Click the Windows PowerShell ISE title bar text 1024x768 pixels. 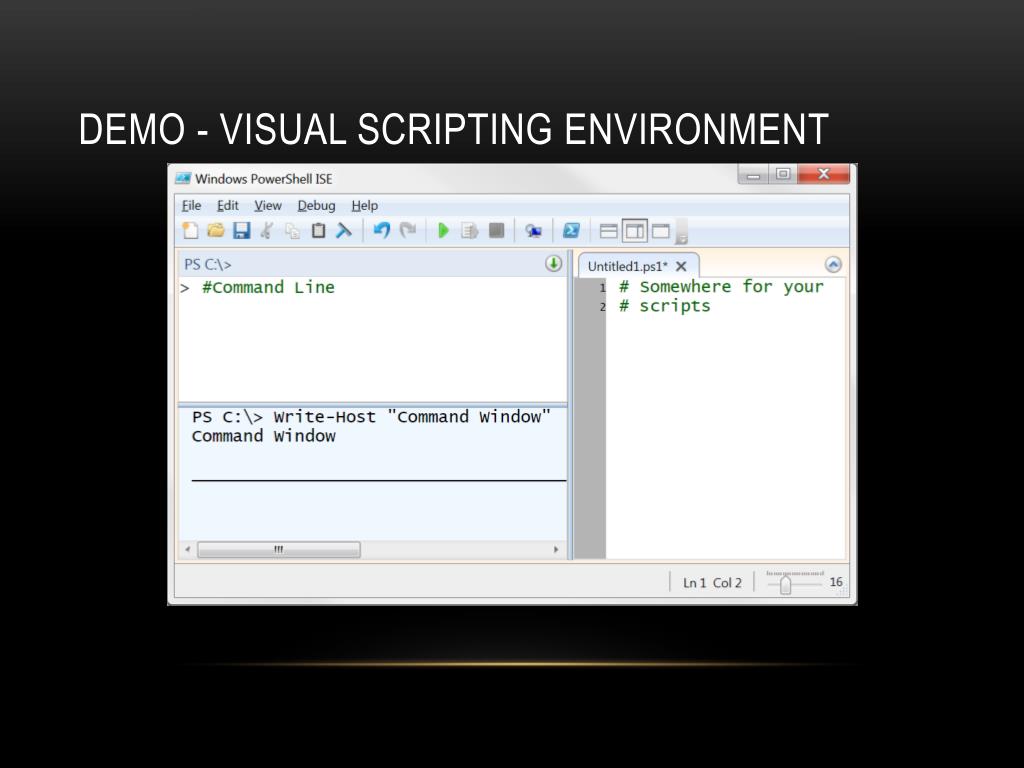coord(264,179)
